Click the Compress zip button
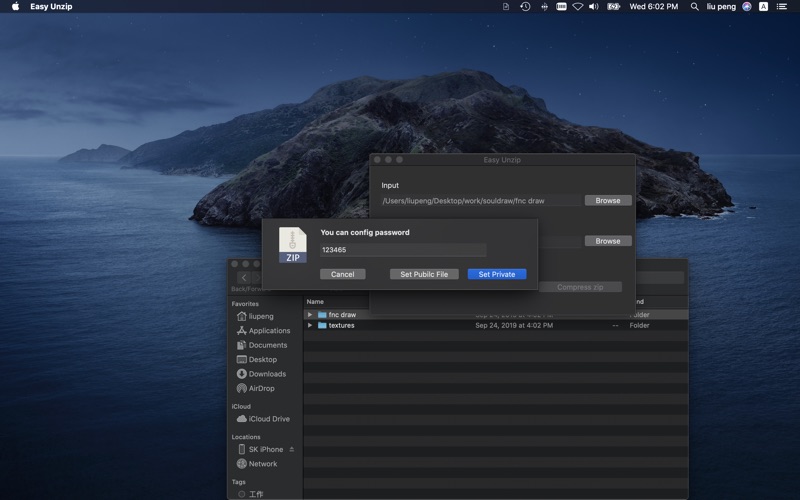The width and height of the screenshot is (800, 500). [x=580, y=287]
